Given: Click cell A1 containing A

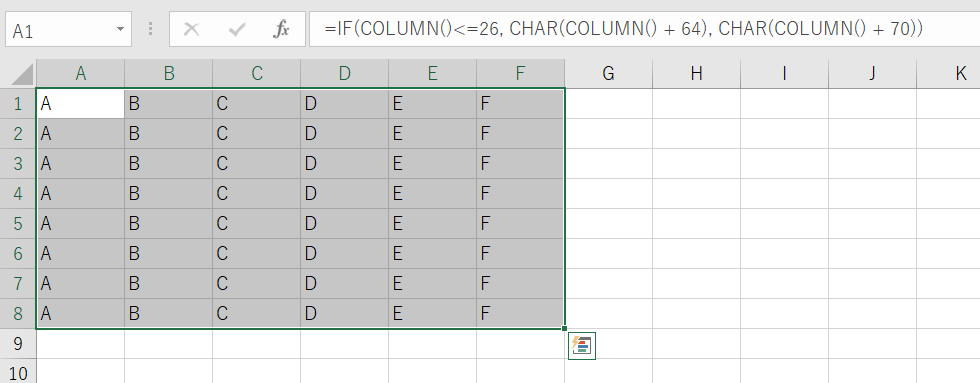Looking at the screenshot, I should 81,104.
